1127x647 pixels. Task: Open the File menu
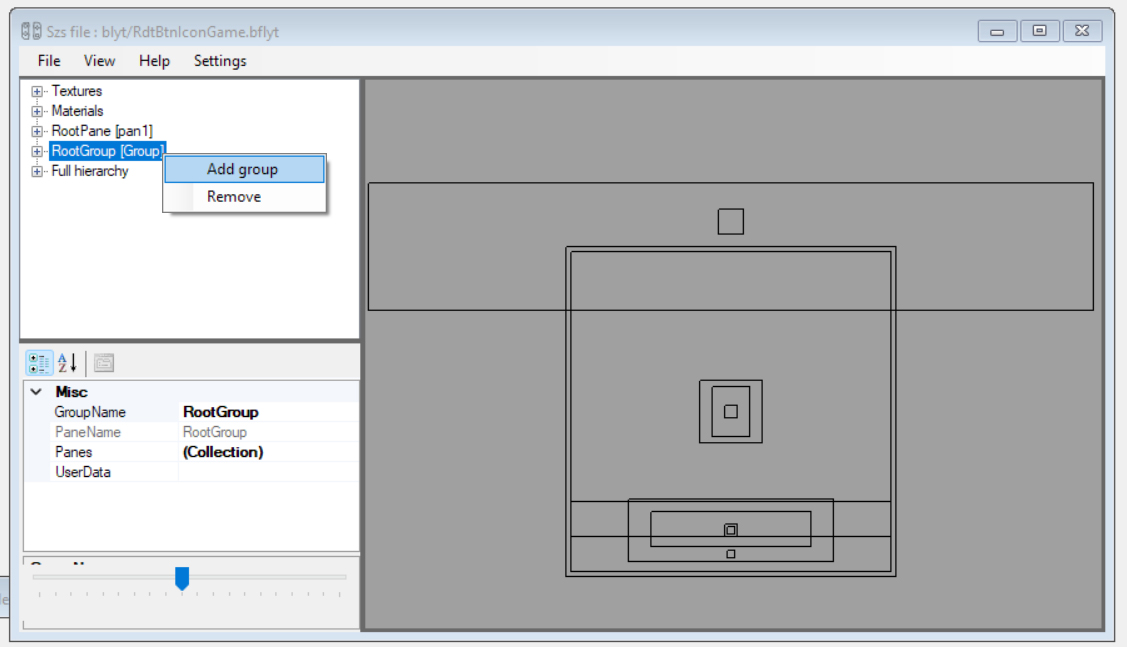point(49,61)
